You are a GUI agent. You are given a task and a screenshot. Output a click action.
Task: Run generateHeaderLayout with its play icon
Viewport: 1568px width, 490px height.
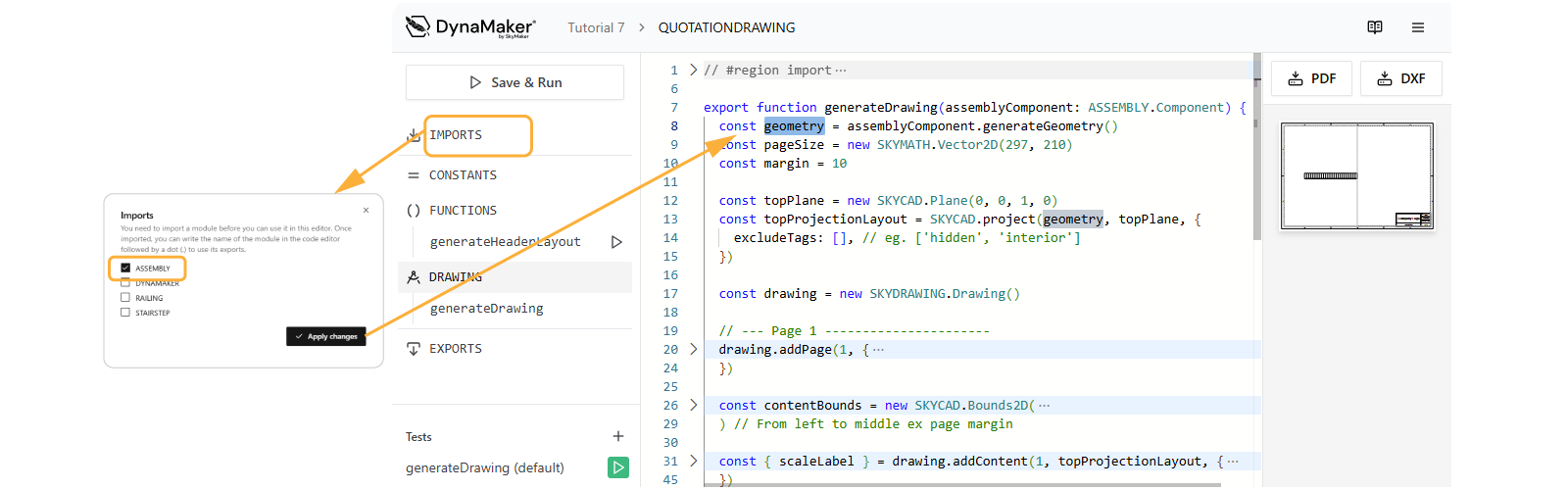point(616,242)
